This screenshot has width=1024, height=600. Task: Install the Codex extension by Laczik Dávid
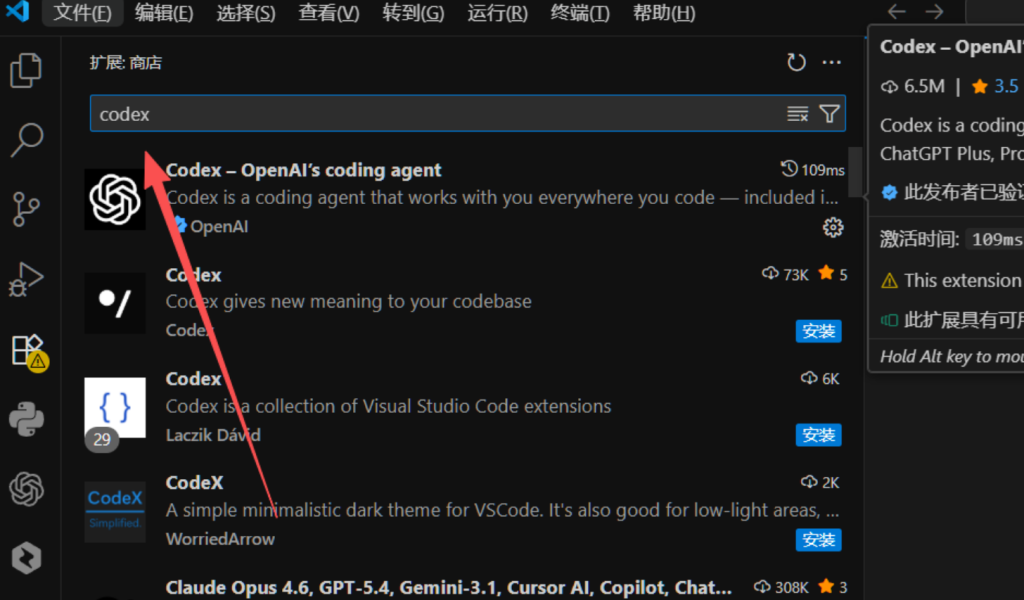tap(818, 435)
